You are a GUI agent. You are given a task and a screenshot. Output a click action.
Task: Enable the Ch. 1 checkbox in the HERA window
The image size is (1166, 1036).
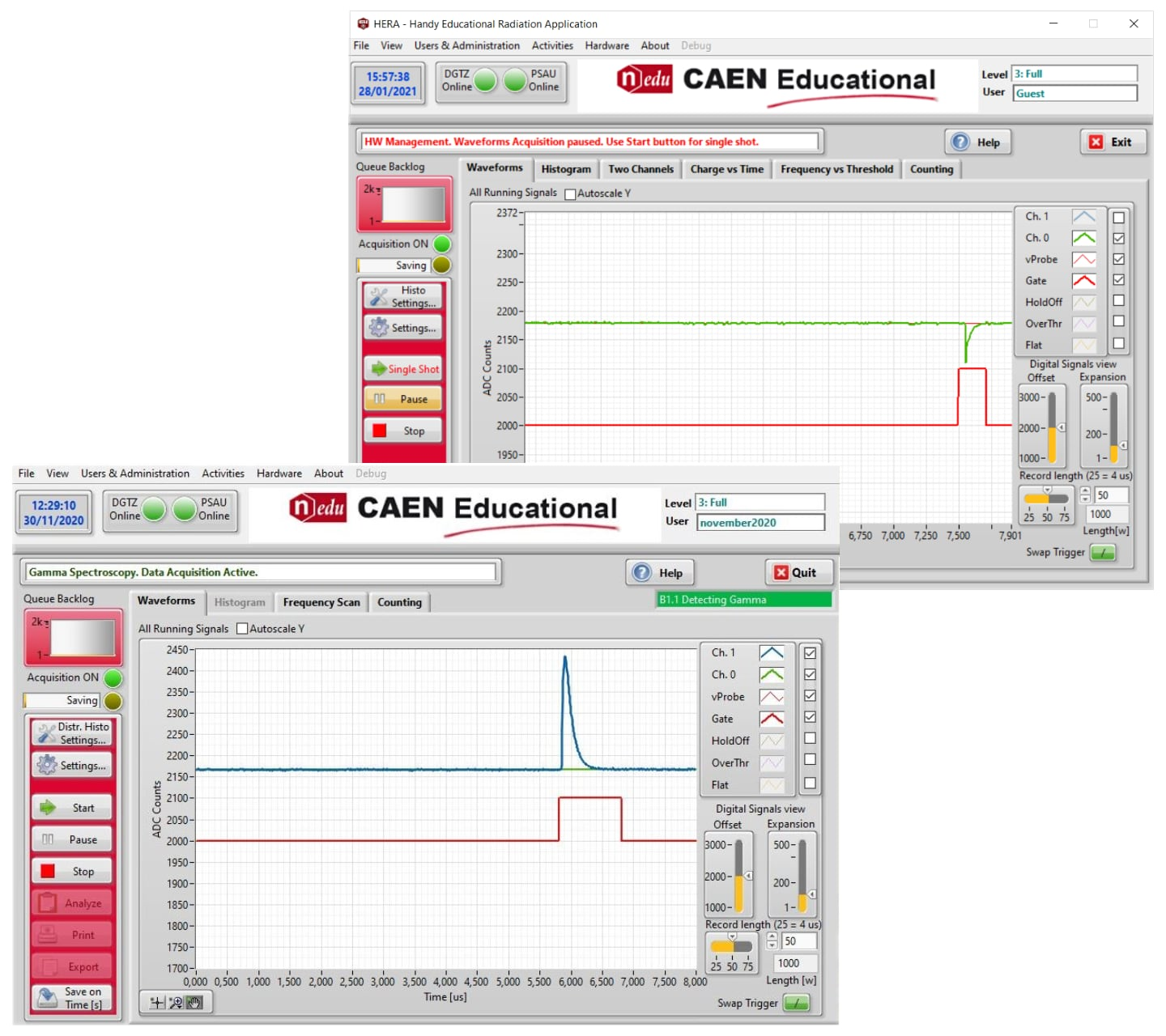[x=1118, y=217]
